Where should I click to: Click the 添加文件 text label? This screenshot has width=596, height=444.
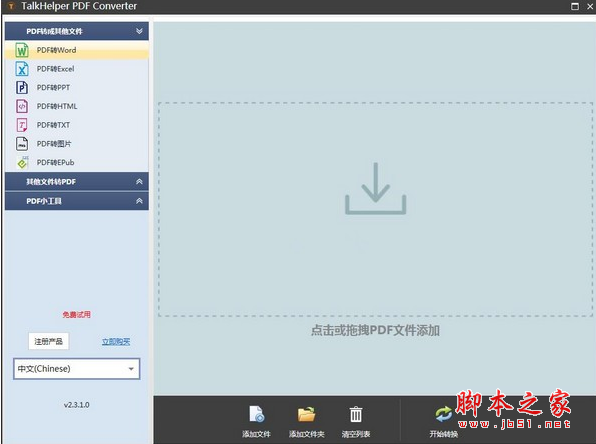256,434
